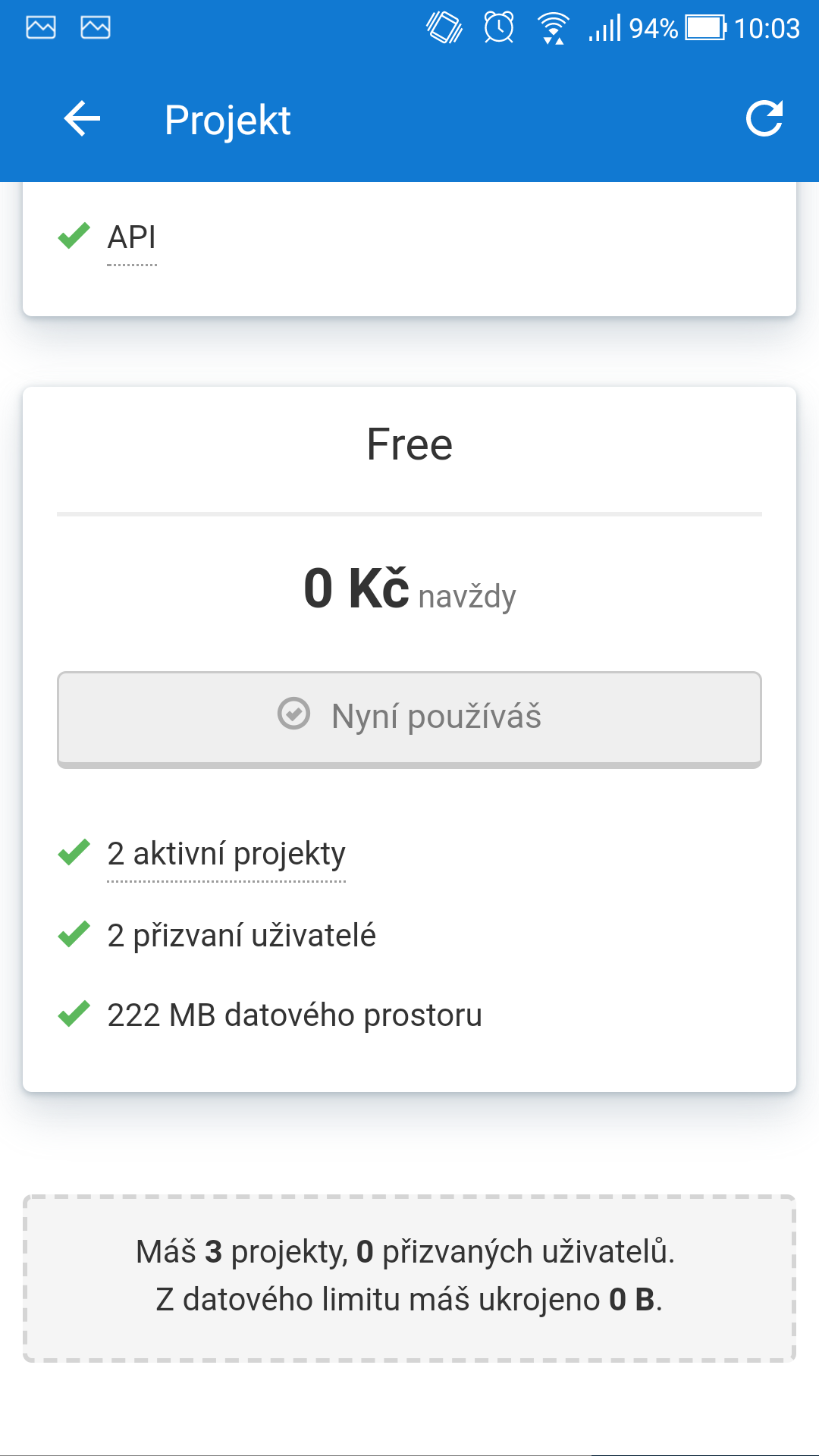Tap the battery indicator icon

coord(705,28)
